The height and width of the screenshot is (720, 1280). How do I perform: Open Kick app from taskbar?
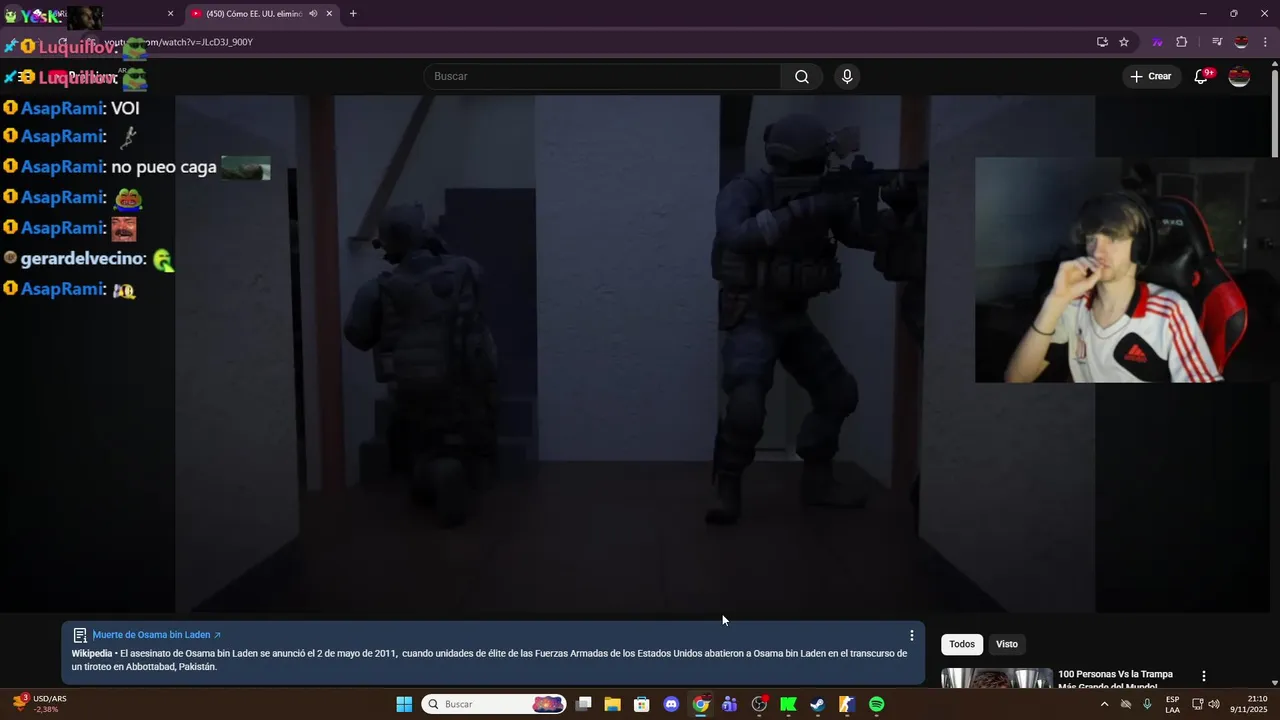click(x=788, y=704)
